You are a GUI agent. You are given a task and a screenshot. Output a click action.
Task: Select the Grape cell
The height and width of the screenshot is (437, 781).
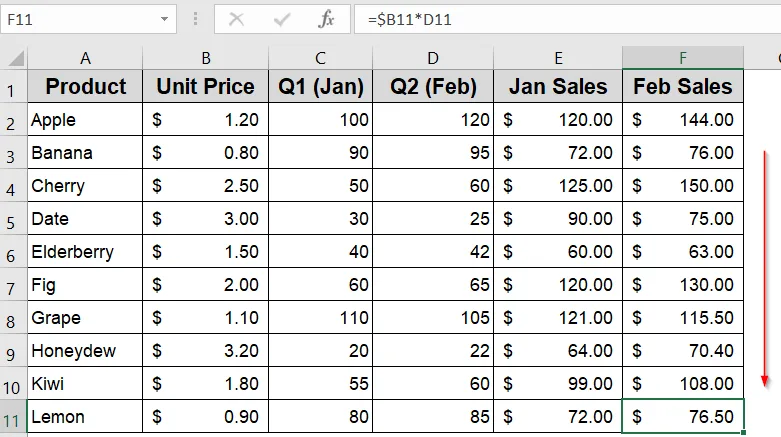pyautogui.click(x=85, y=317)
